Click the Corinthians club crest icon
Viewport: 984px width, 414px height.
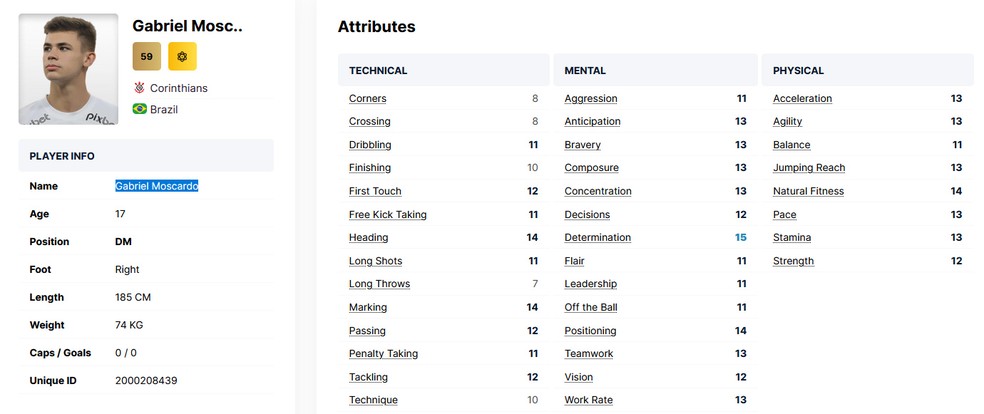139,88
